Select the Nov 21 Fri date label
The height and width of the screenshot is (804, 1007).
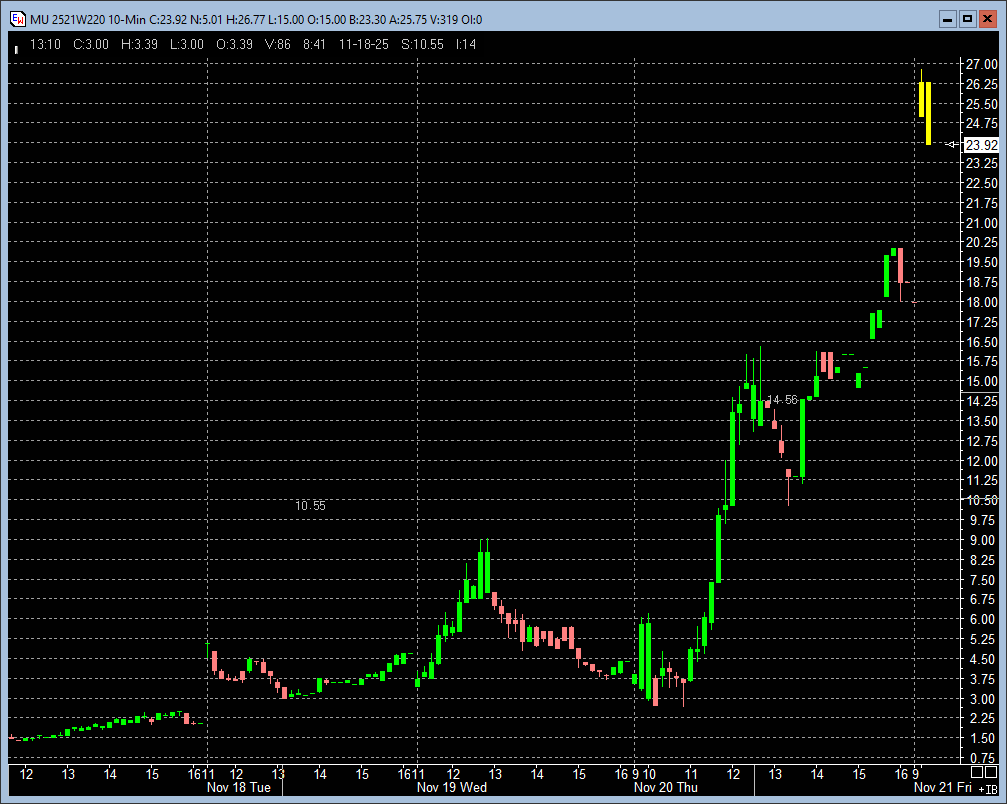(x=942, y=788)
